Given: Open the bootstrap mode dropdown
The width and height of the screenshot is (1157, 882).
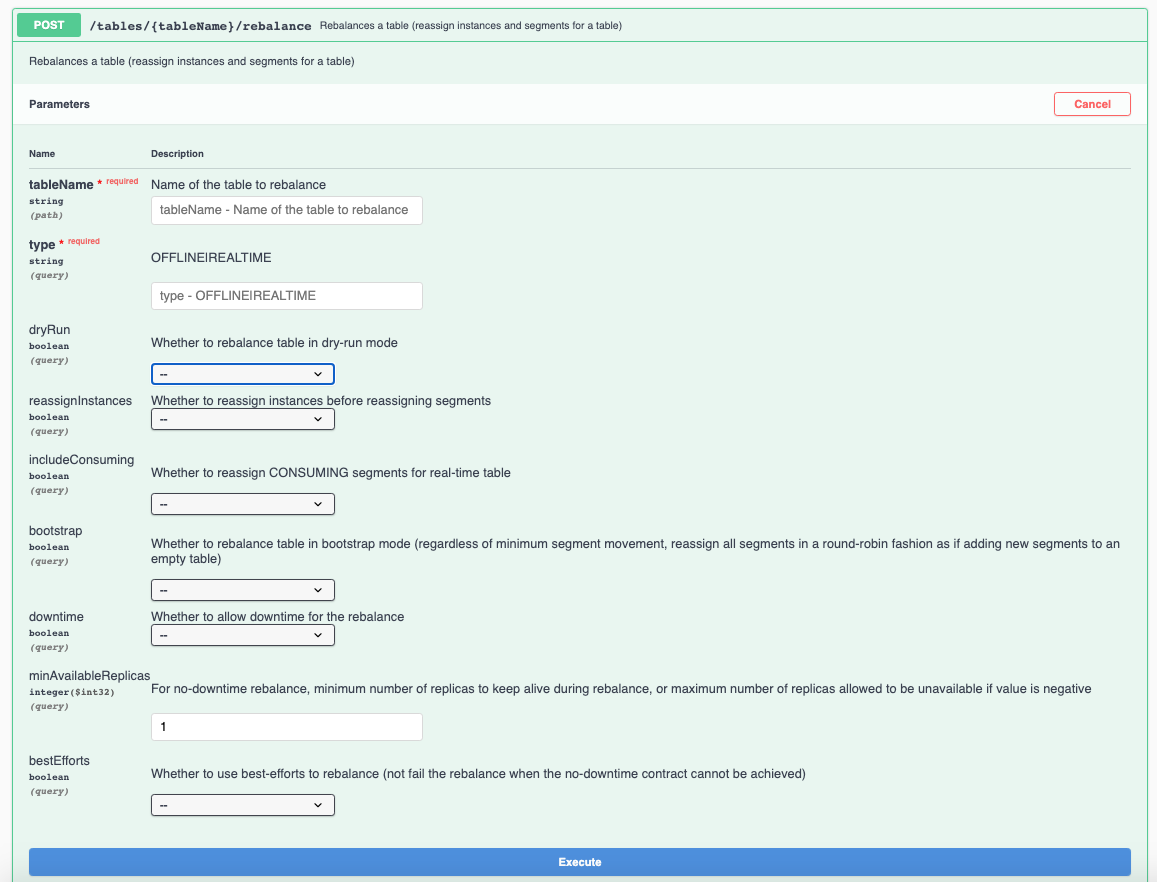Looking at the screenshot, I should pos(242,590).
